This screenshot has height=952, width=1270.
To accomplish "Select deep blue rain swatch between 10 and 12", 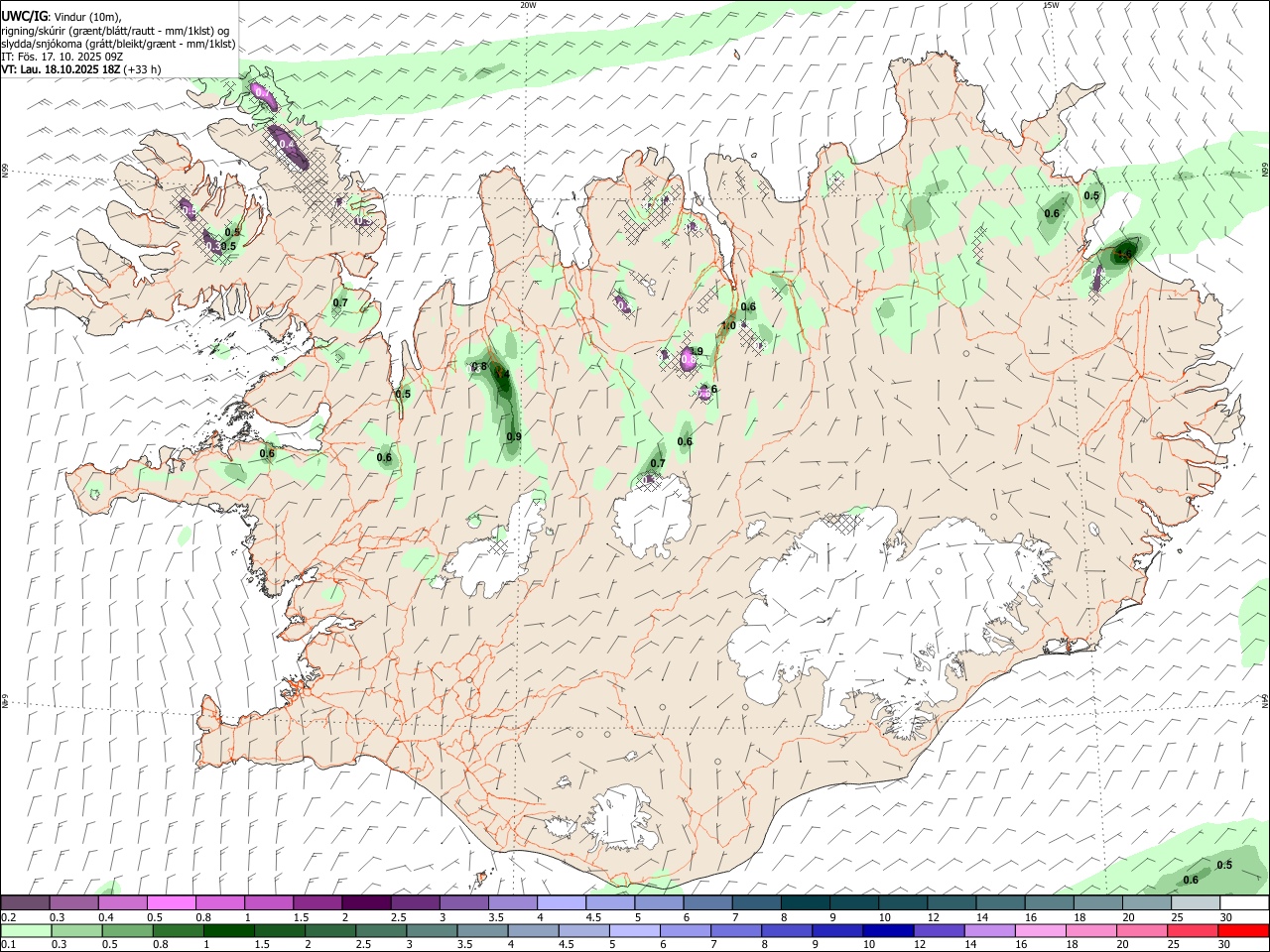I will [887, 930].
